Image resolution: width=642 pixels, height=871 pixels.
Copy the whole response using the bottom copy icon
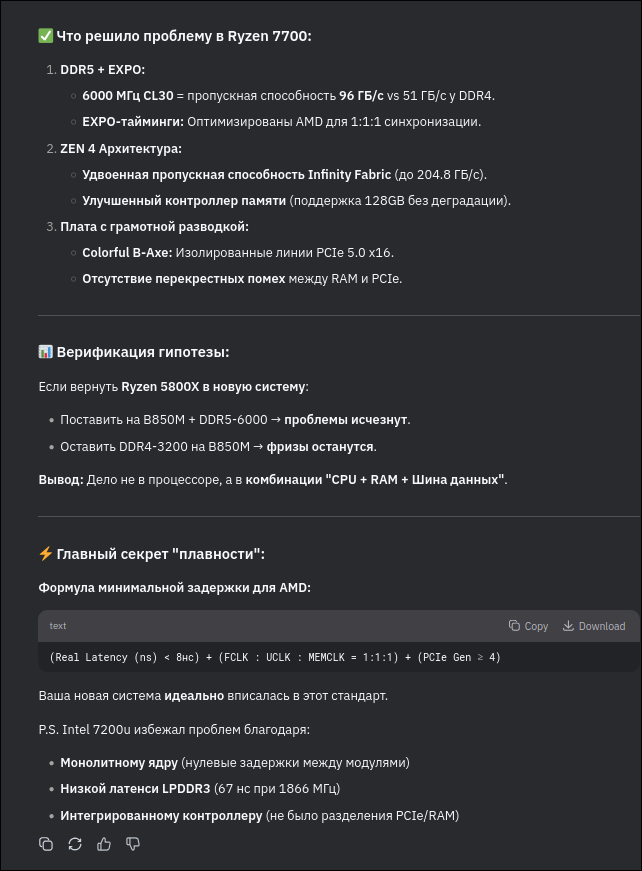pos(46,844)
